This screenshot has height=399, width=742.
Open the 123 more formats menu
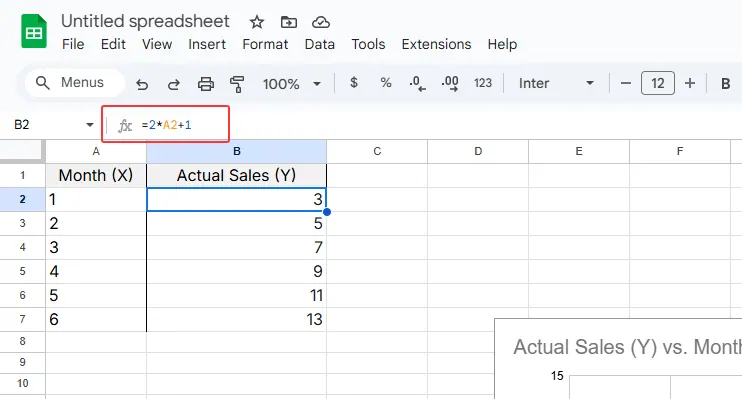coord(483,83)
